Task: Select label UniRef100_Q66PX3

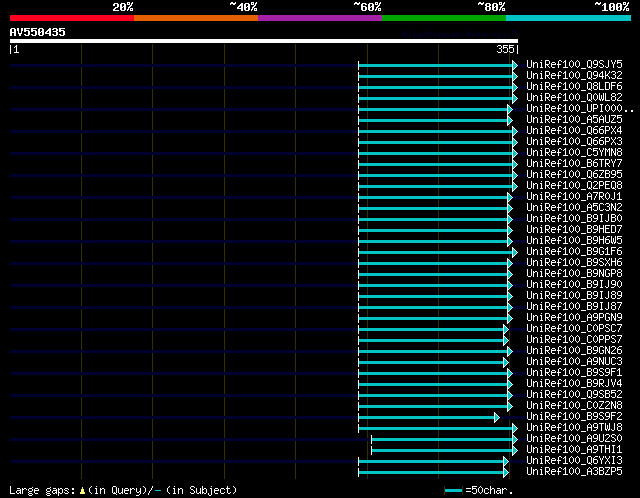Action: click(574, 142)
